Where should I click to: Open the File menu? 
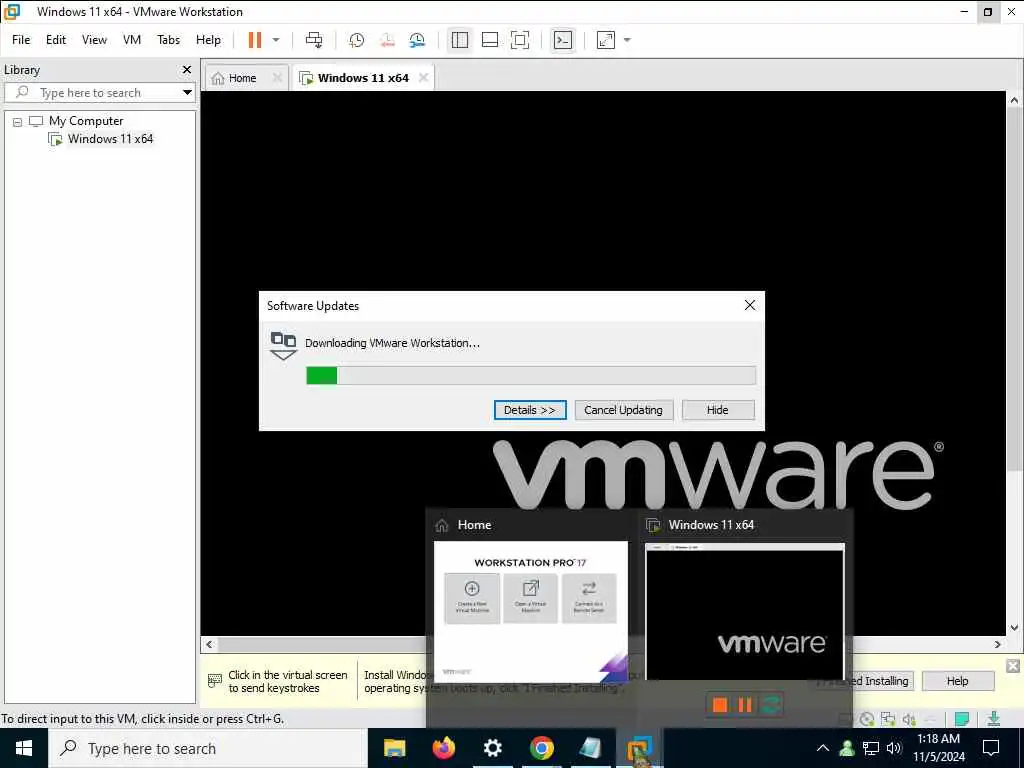point(21,40)
